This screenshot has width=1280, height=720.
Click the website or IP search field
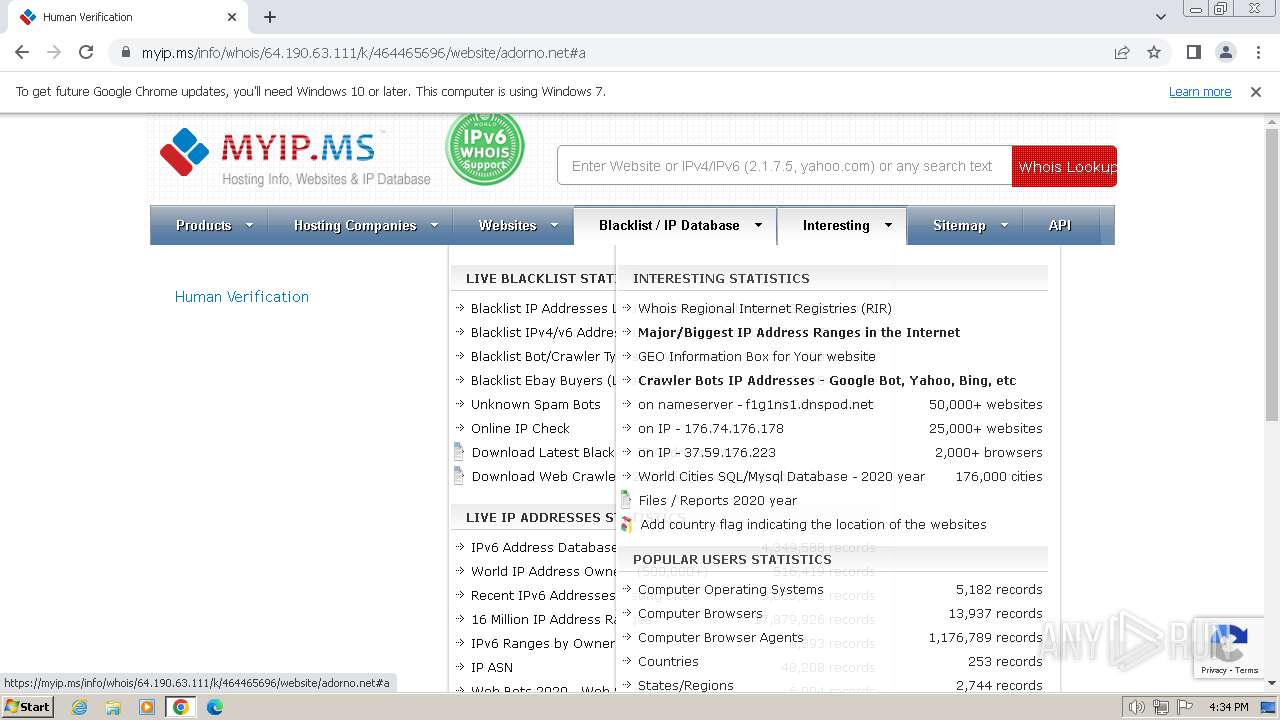pos(784,166)
